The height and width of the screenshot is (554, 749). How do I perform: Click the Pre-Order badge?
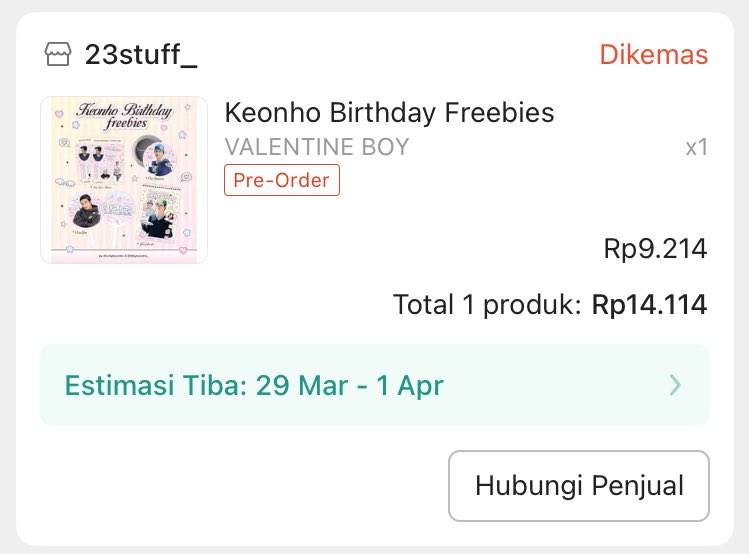[x=282, y=180]
